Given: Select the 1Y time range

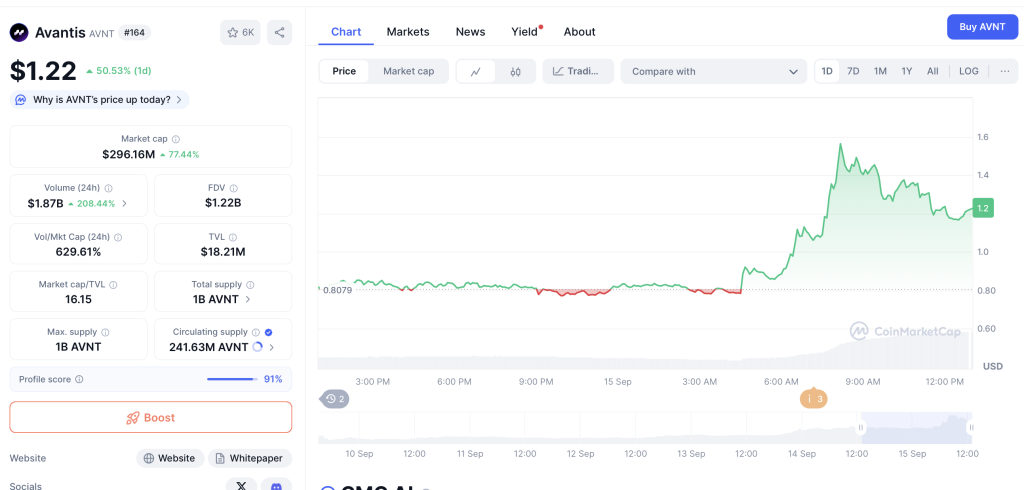Looking at the screenshot, I should pyautogui.click(x=906, y=71).
